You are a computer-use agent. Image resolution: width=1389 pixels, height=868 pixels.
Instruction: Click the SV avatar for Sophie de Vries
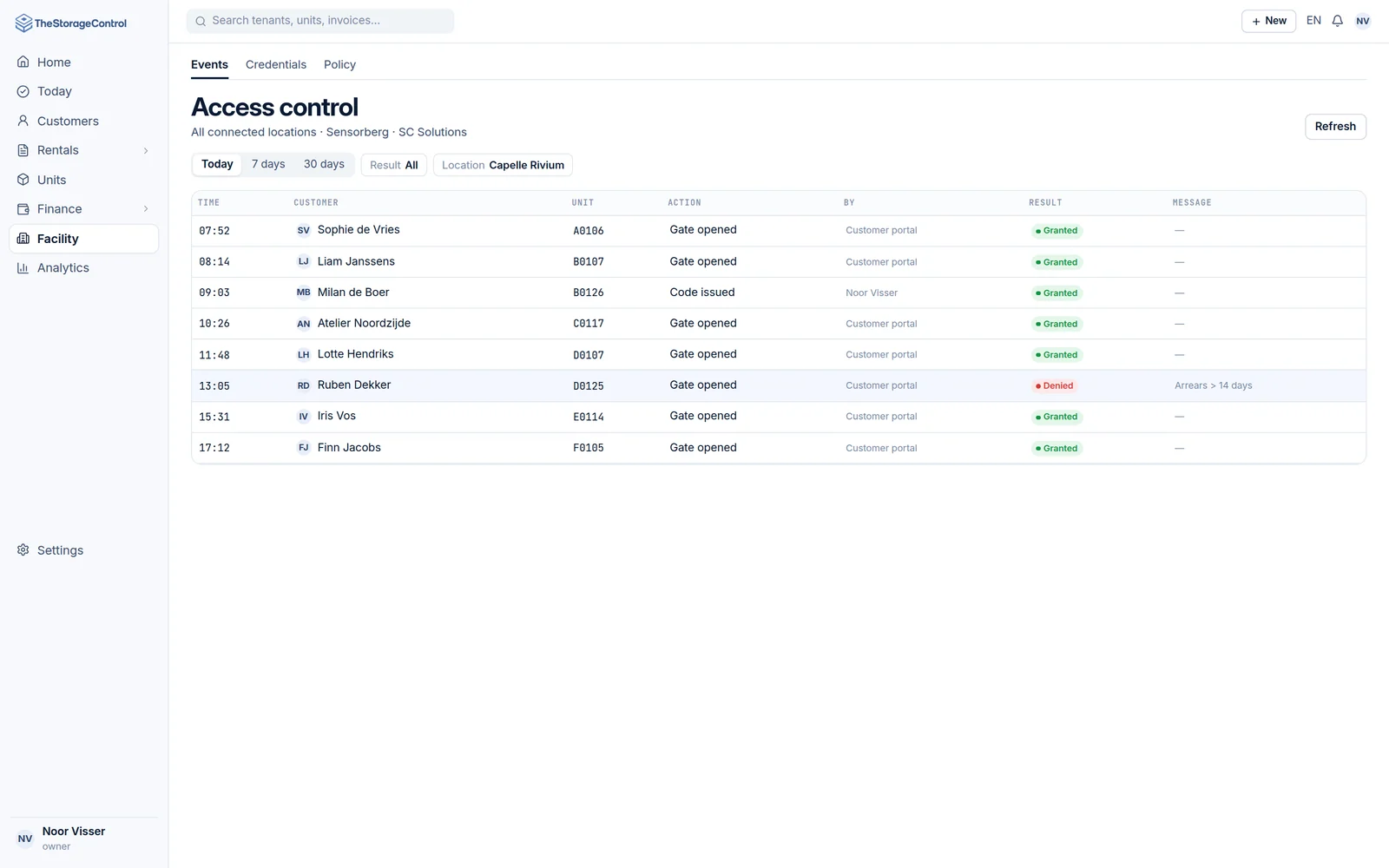pyautogui.click(x=304, y=231)
